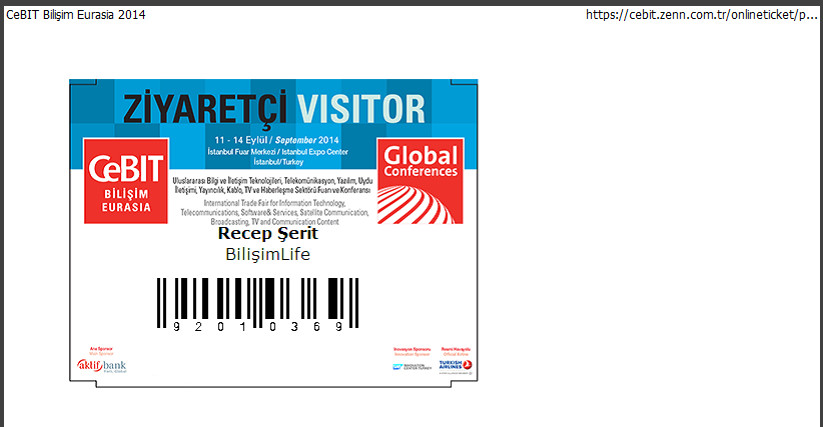Viewport: 823px width, 427px height.
Task: Click the ticket barcode
Action: click(258, 303)
